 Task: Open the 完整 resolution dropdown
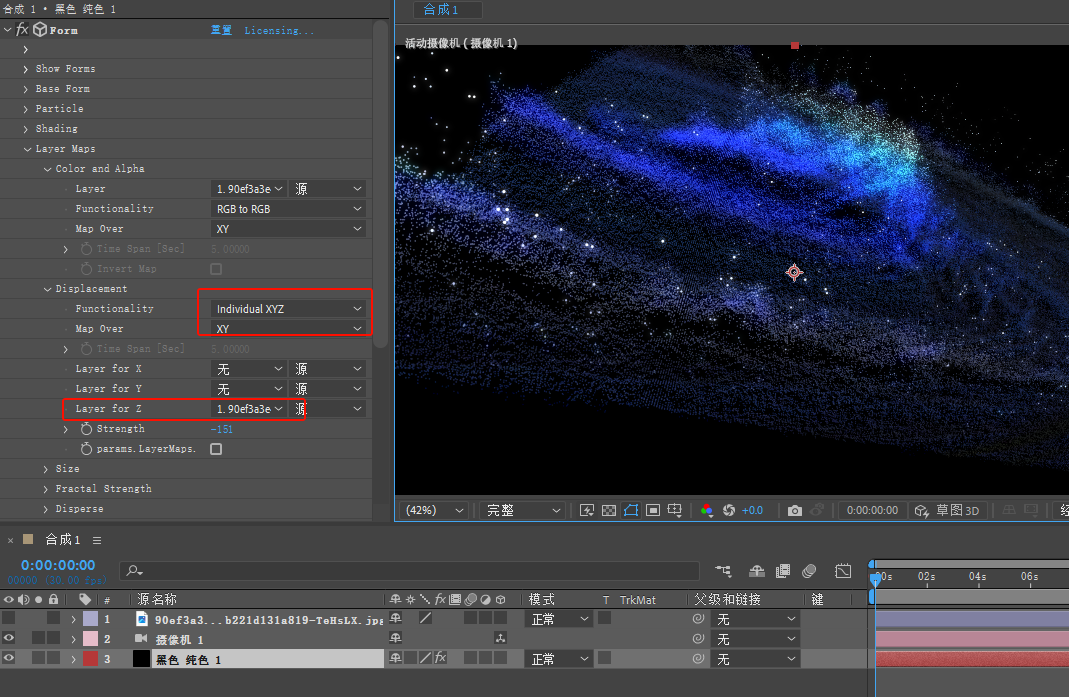click(x=523, y=510)
